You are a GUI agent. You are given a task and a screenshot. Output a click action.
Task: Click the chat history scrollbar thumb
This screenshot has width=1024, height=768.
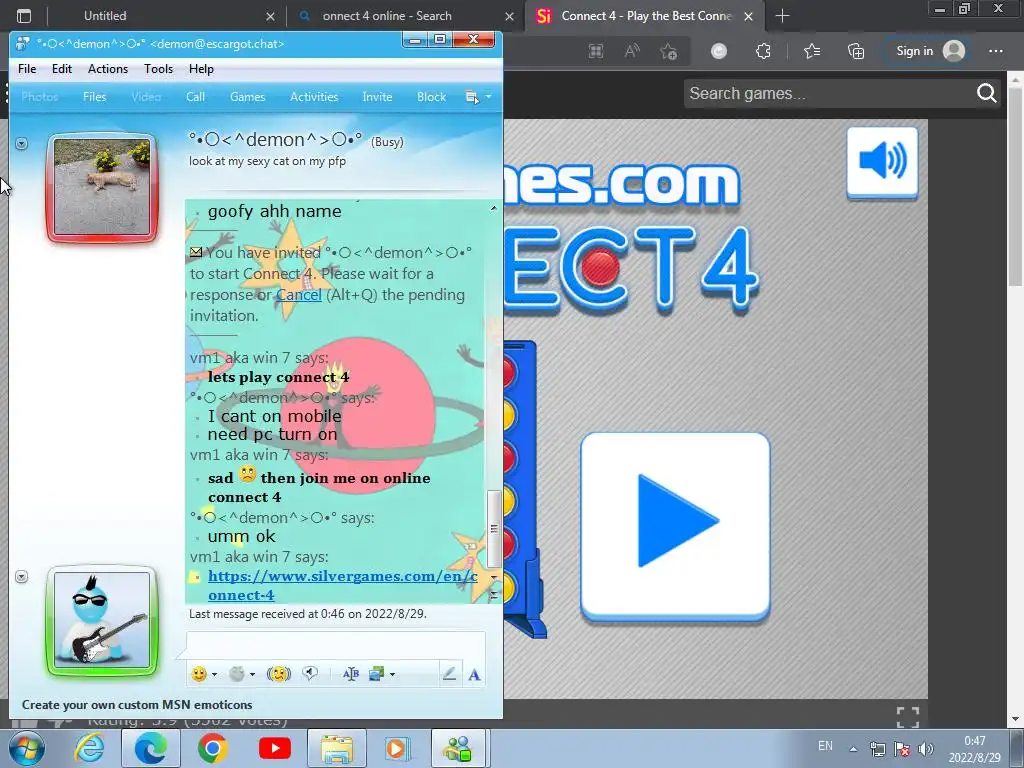pyautogui.click(x=494, y=528)
